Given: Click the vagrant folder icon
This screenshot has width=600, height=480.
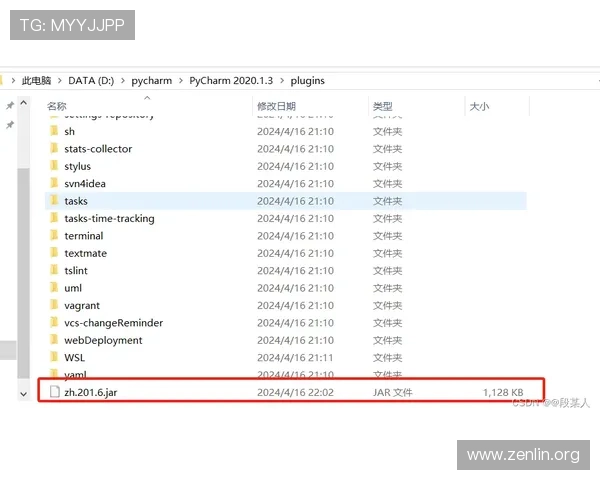Looking at the screenshot, I should 54,305.
